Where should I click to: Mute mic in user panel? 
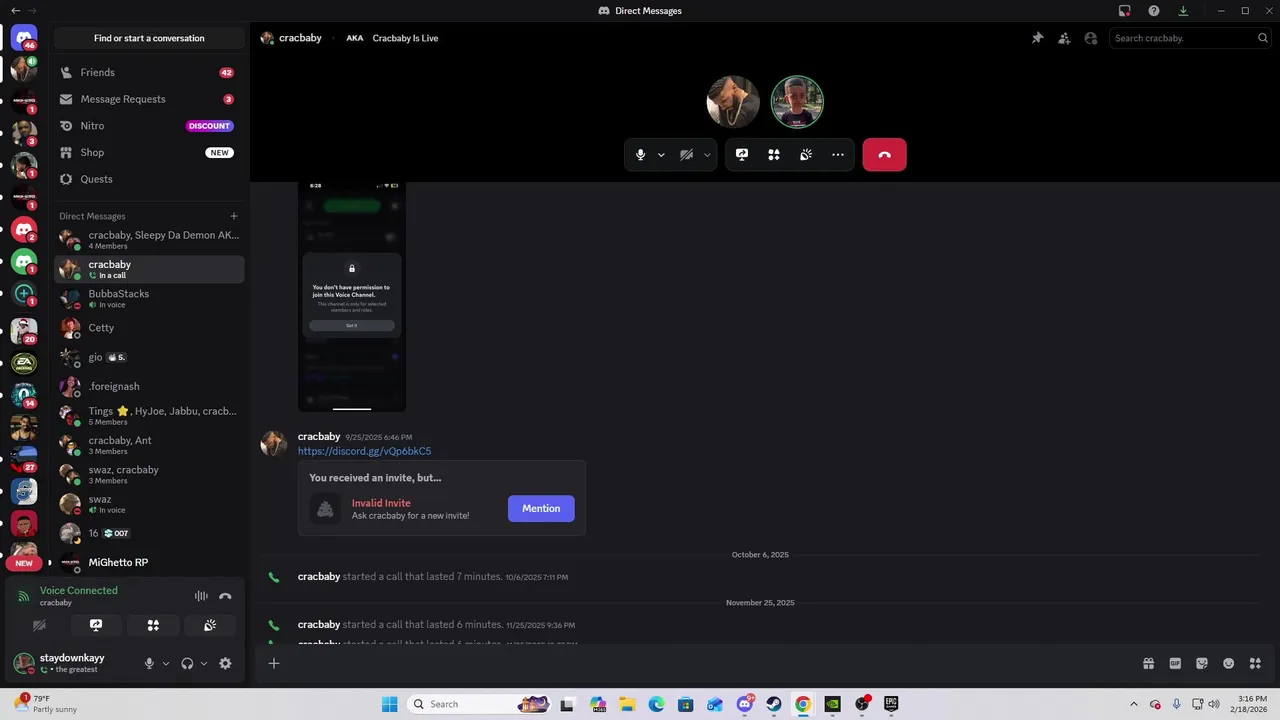click(x=149, y=663)
